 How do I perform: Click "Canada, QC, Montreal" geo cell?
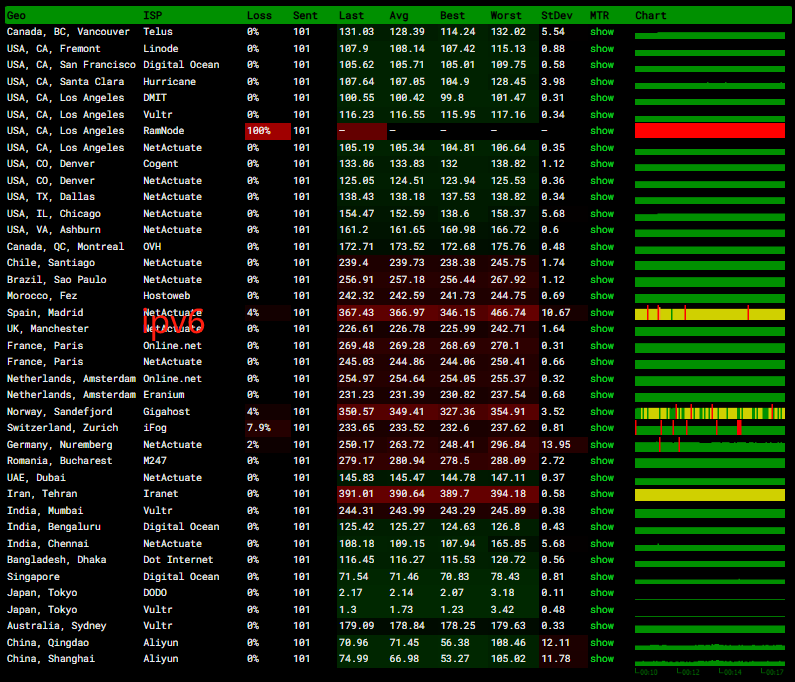[x=65, y=246]
